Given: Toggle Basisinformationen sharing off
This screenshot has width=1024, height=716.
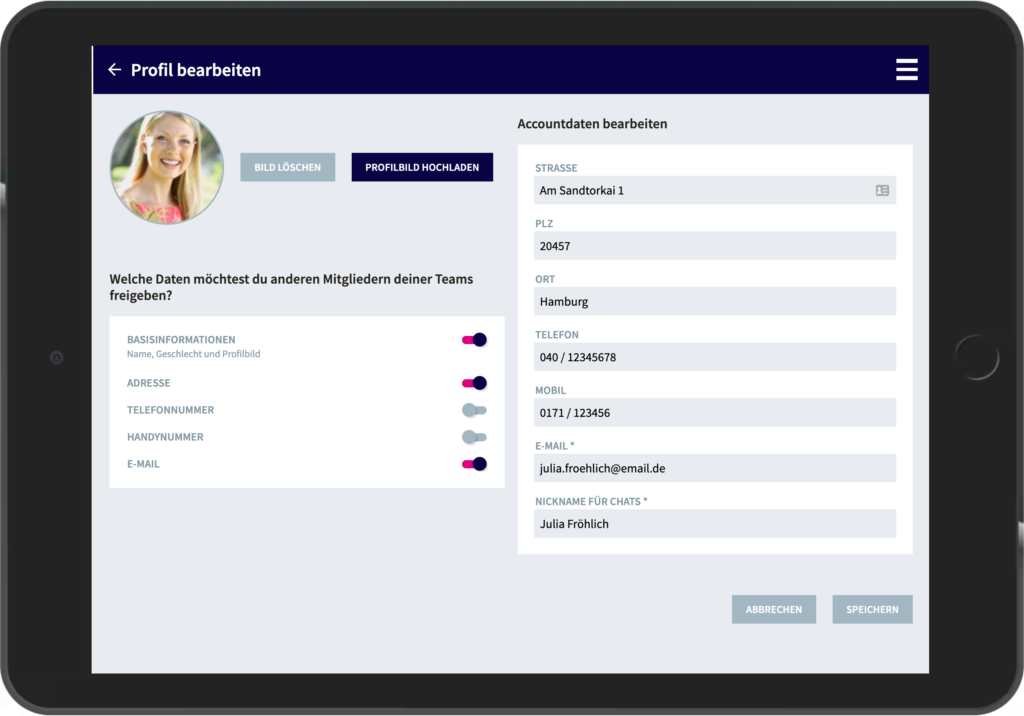Looking at the screenshot, I should coord(474,340).
